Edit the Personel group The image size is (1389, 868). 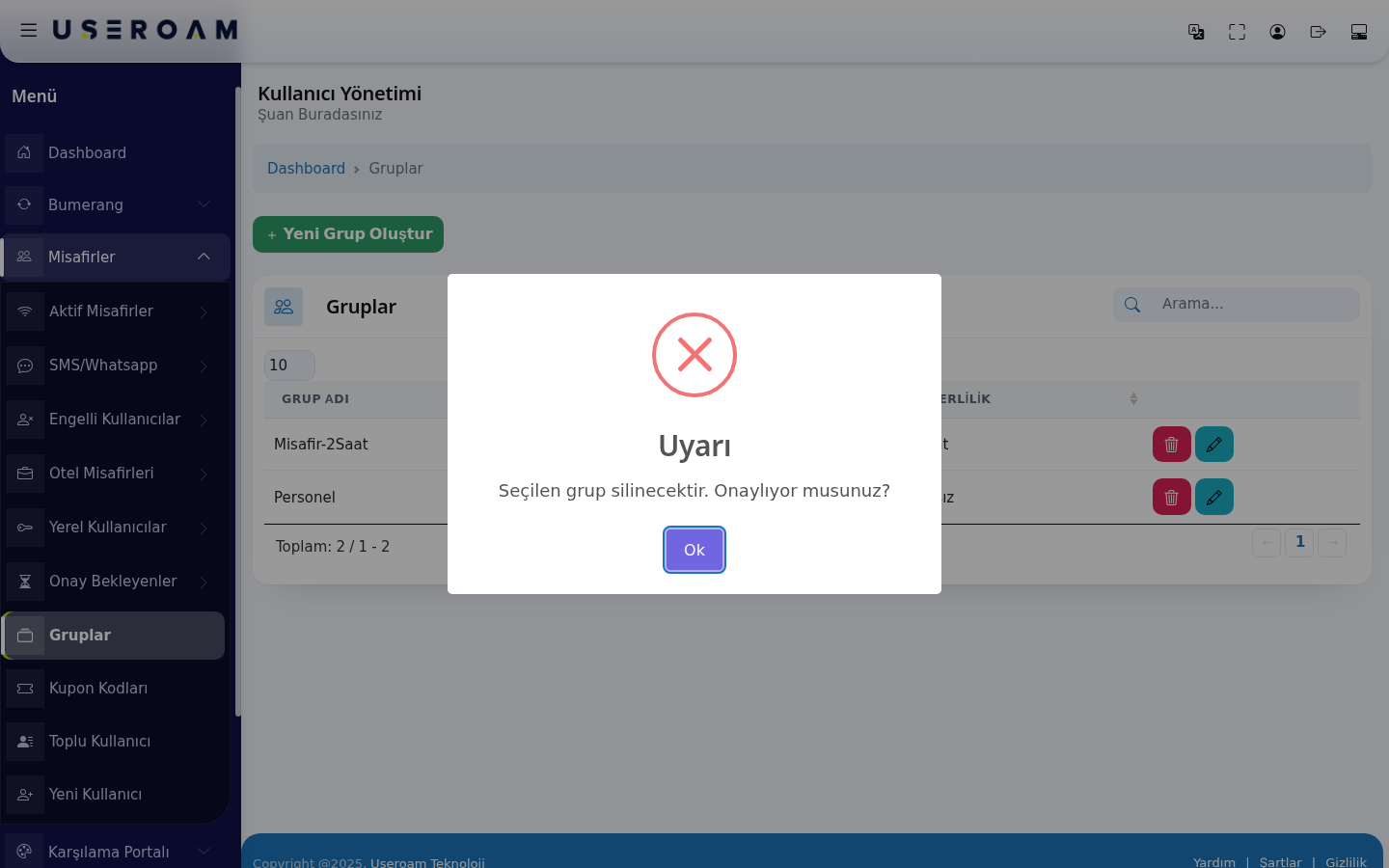click(x=1213, y=497)
